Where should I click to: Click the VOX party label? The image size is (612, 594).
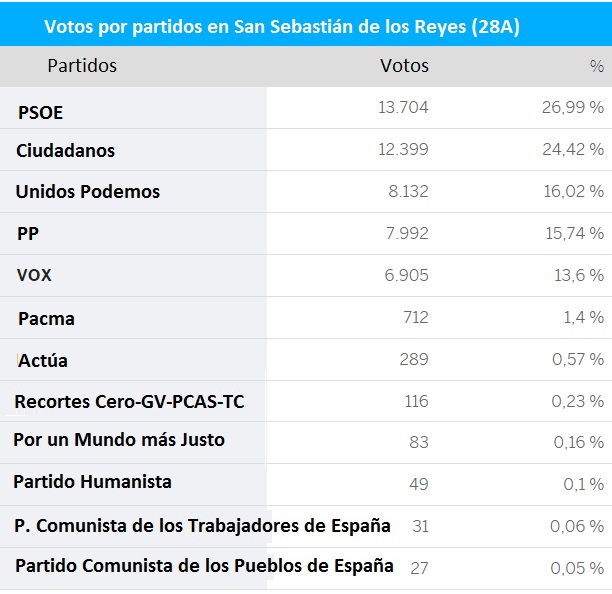click(x=37, y=275)
